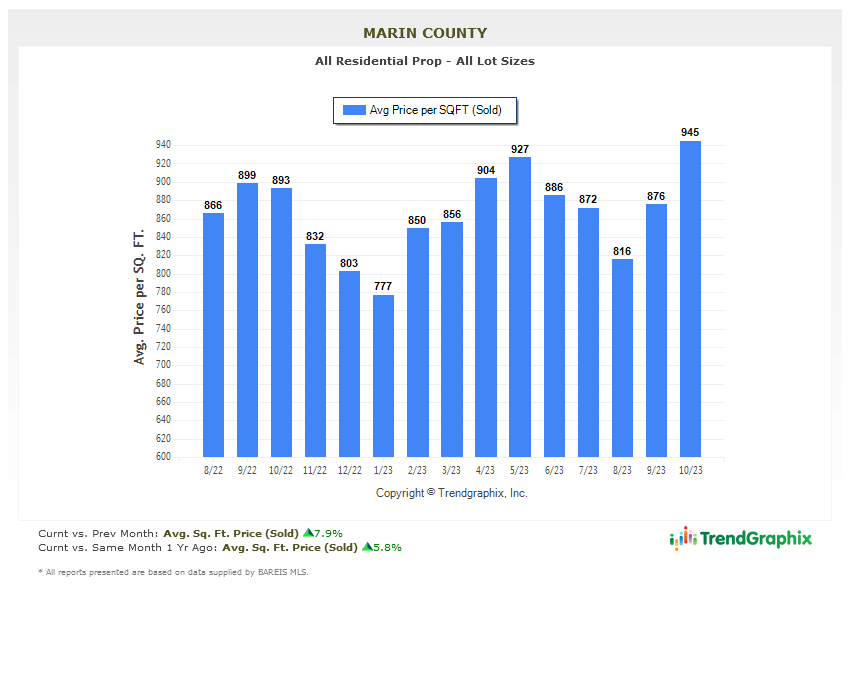Click the 12/22 bar showing 803

click(349, 364)
